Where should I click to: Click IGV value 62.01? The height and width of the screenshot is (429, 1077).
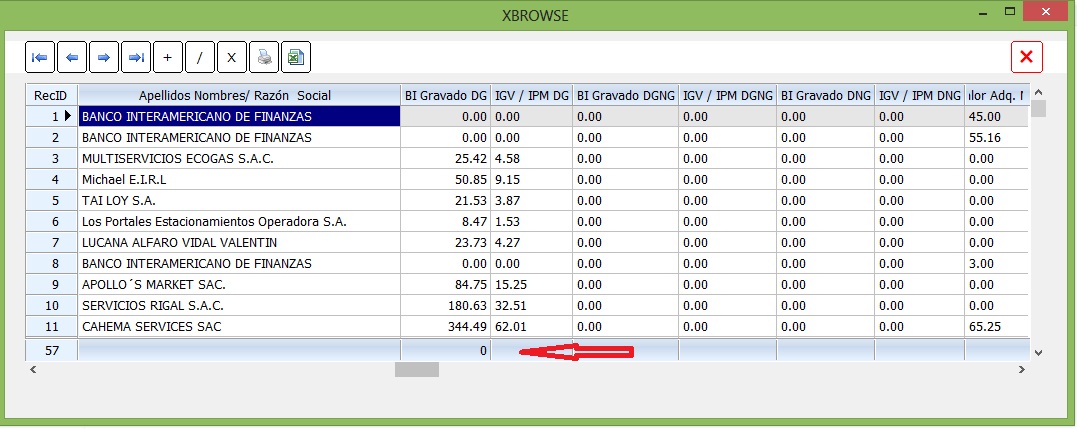point(510,327)
